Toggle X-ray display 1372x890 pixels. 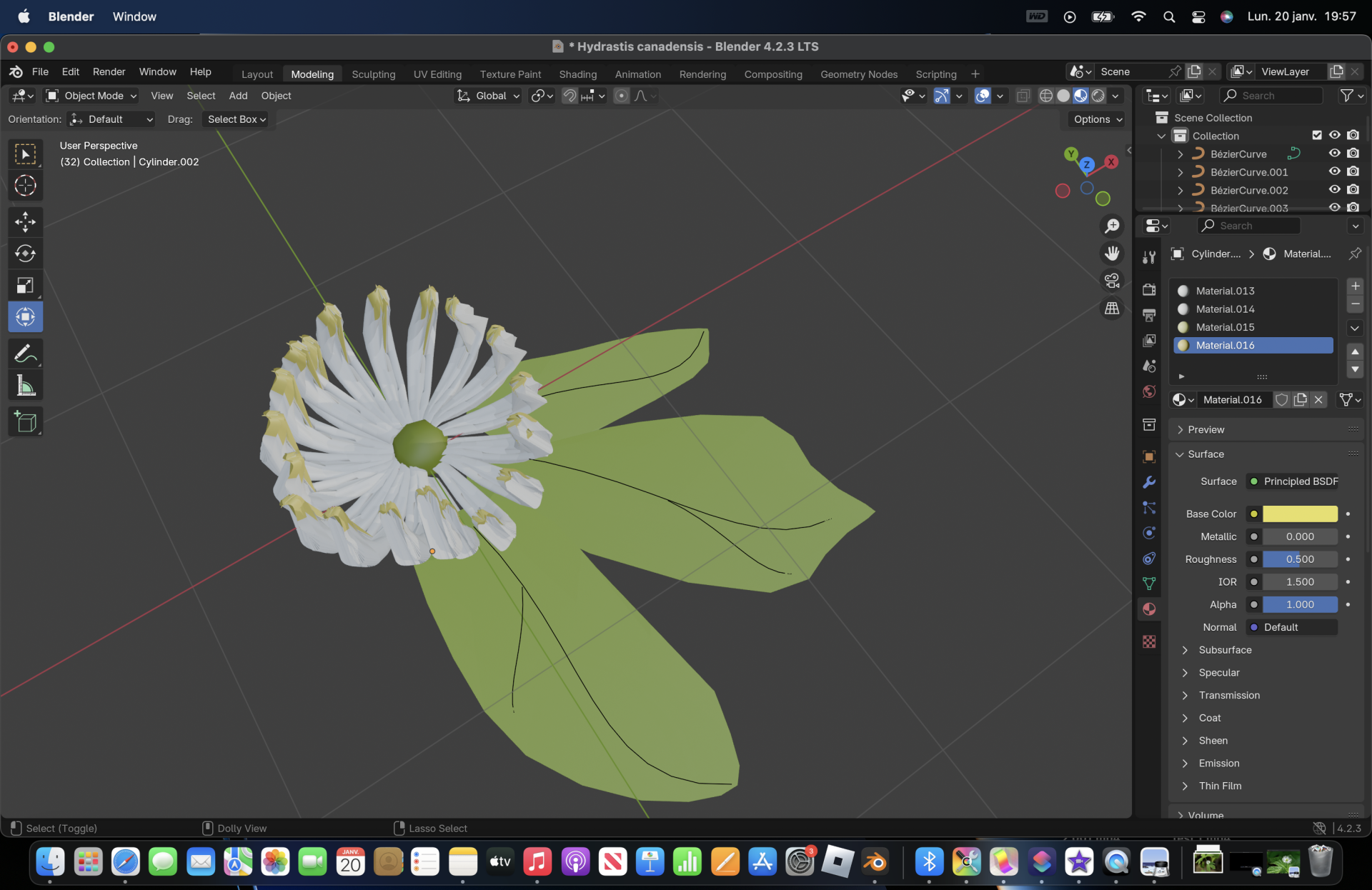pos(1023,96)
